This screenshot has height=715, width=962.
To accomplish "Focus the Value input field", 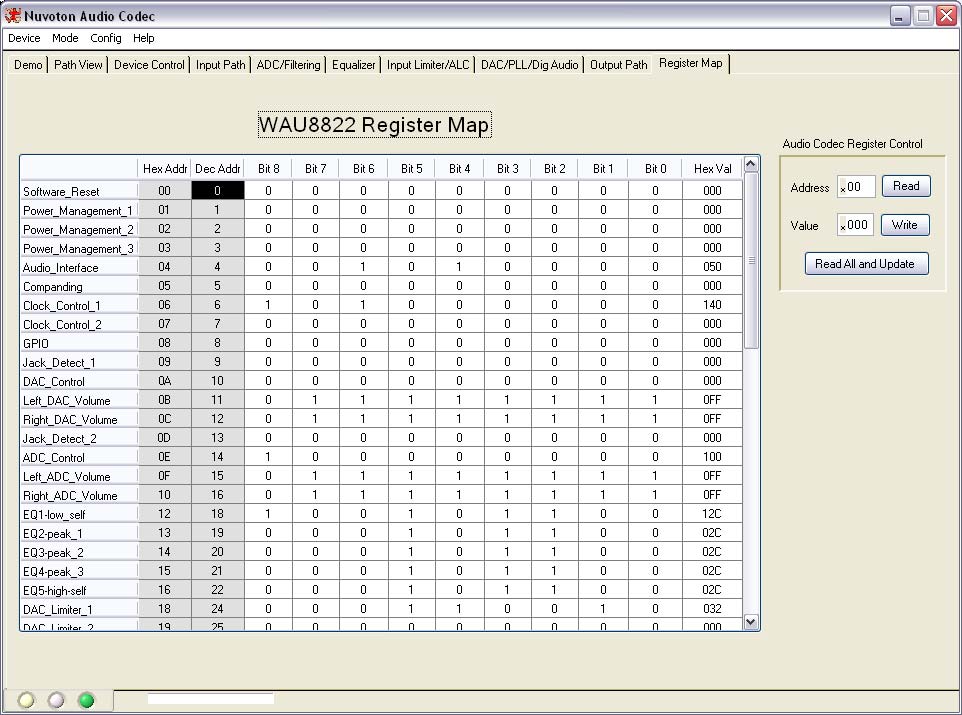I will click(x=857, y=225).
